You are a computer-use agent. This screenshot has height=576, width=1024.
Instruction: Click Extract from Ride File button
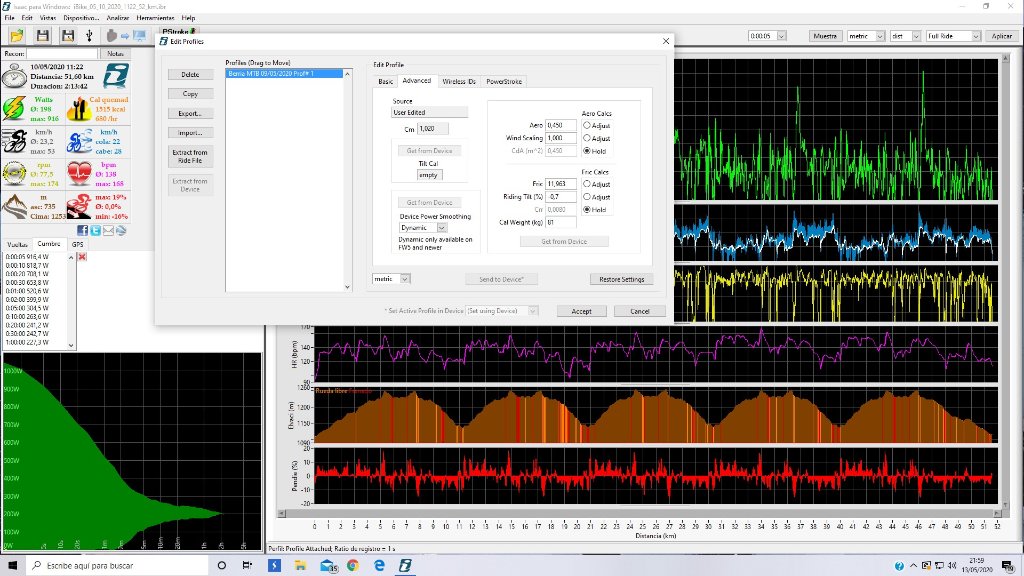190,157
